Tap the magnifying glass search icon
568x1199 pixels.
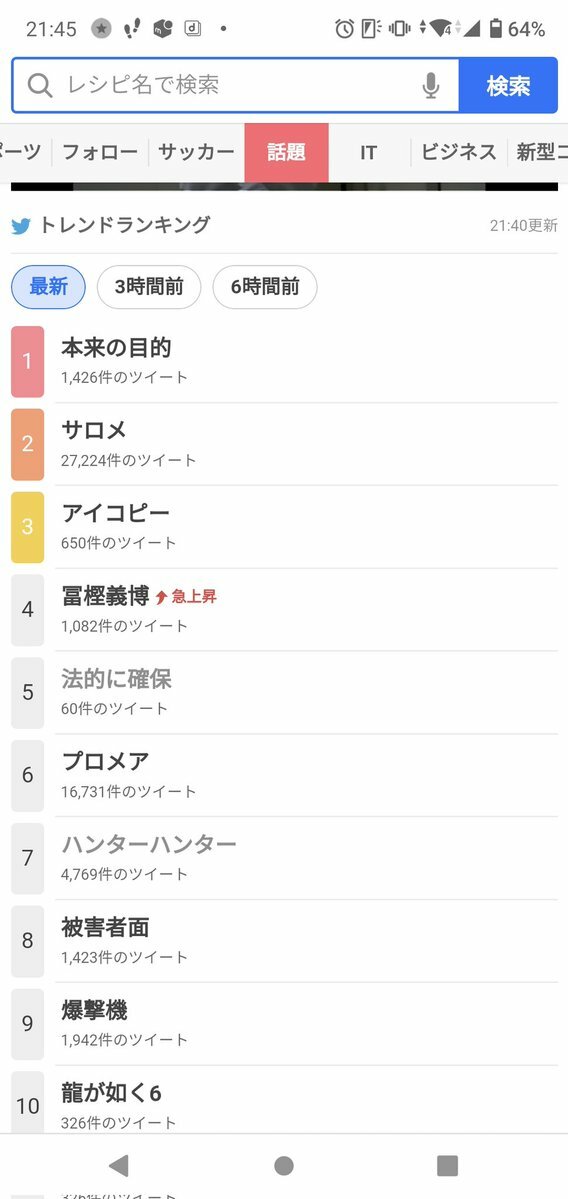(x=40, y=86)
